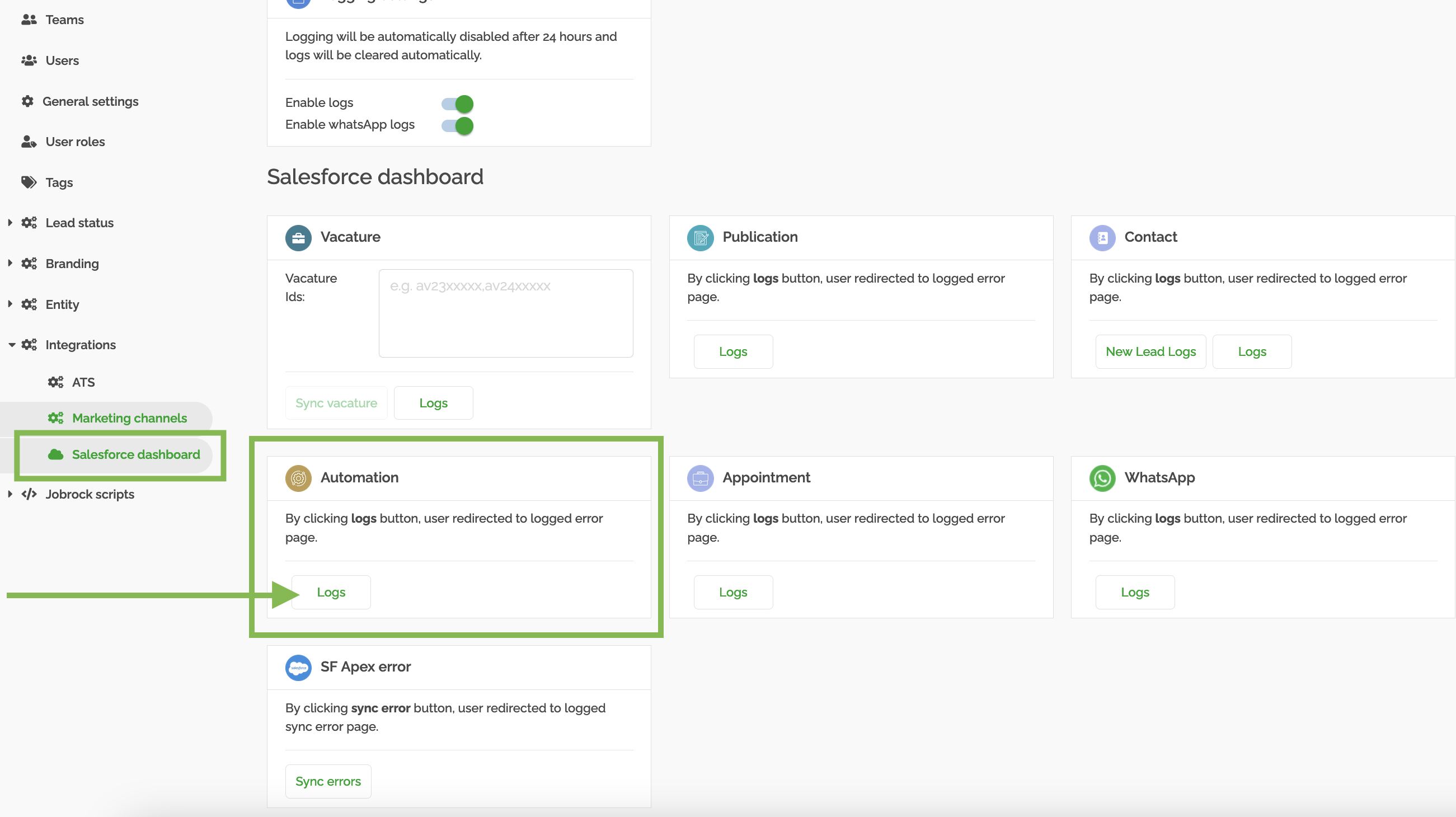Image resolution: width=1456 pixels, height=817 pixels.
Task: Open the ATS integrations menu item
Action: [x=83, y=382]
